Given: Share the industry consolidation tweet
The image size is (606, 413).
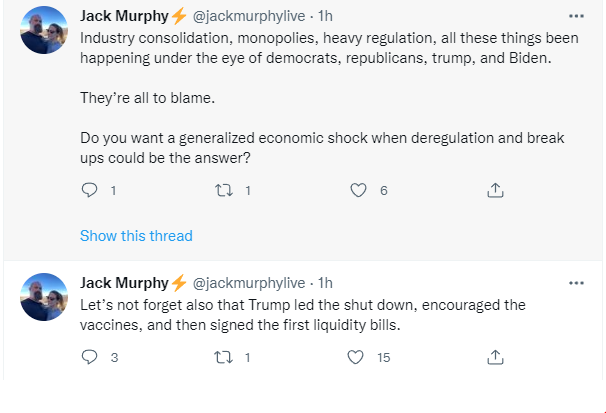Looking at the screenshot, I should 494,190.
